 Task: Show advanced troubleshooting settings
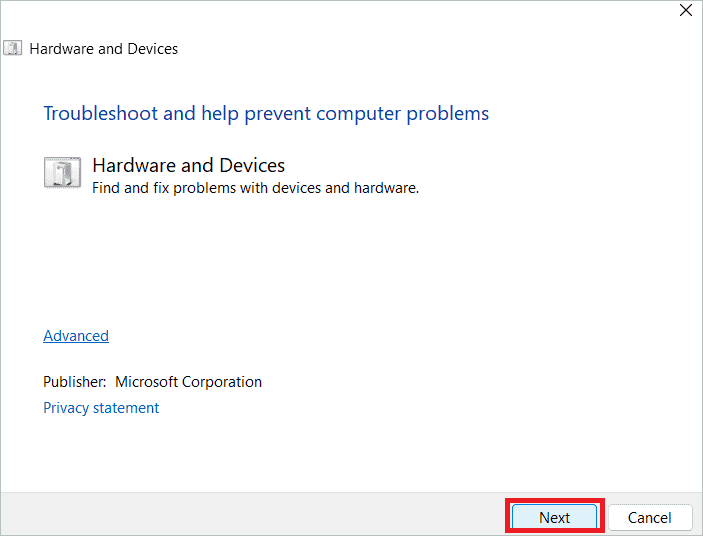(76, 336)
